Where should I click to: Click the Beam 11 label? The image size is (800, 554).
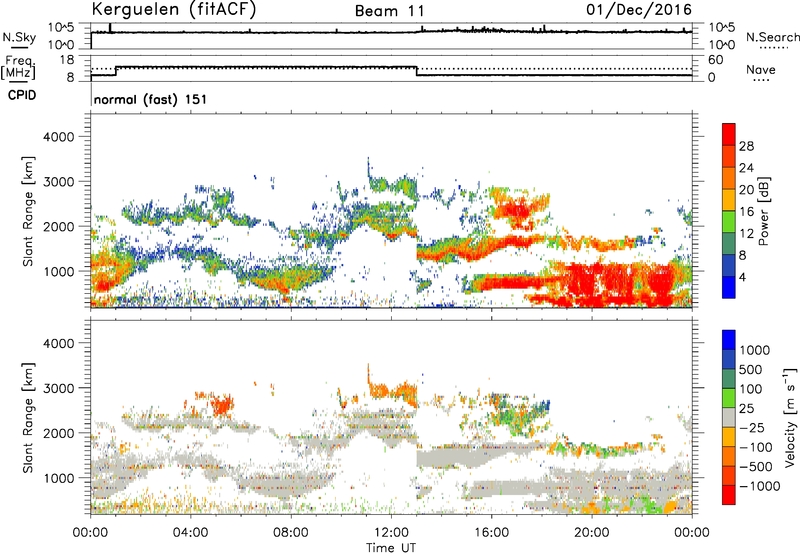coord(389,11)
